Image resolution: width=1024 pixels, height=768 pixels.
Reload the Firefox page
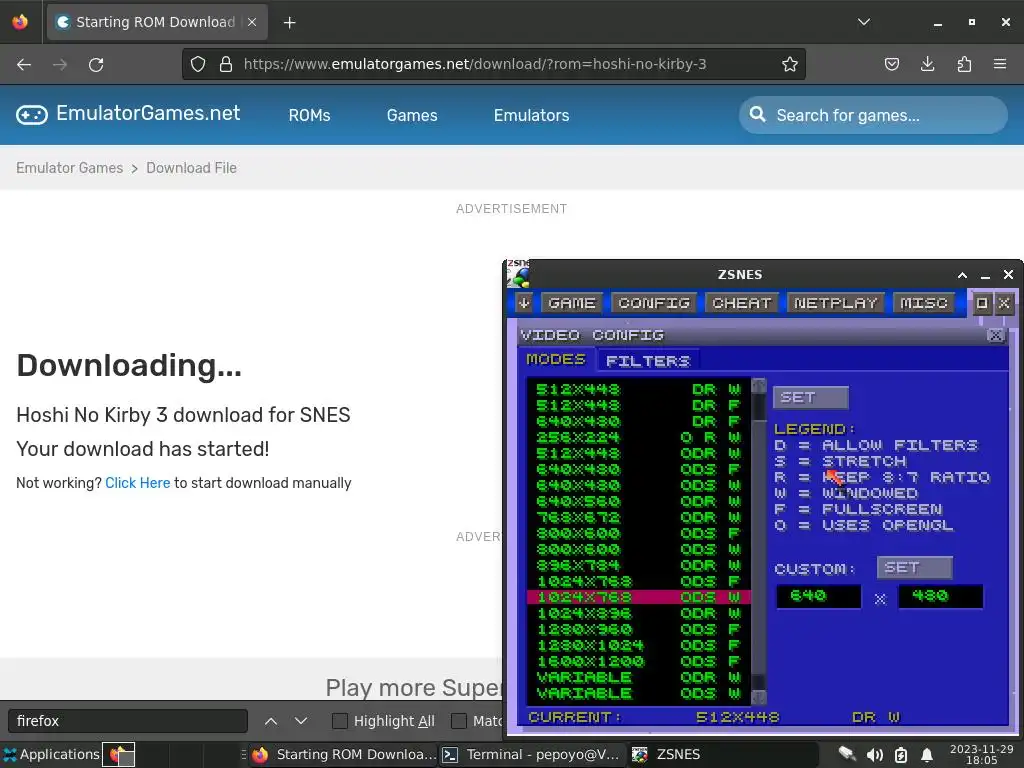coord(96,65)
